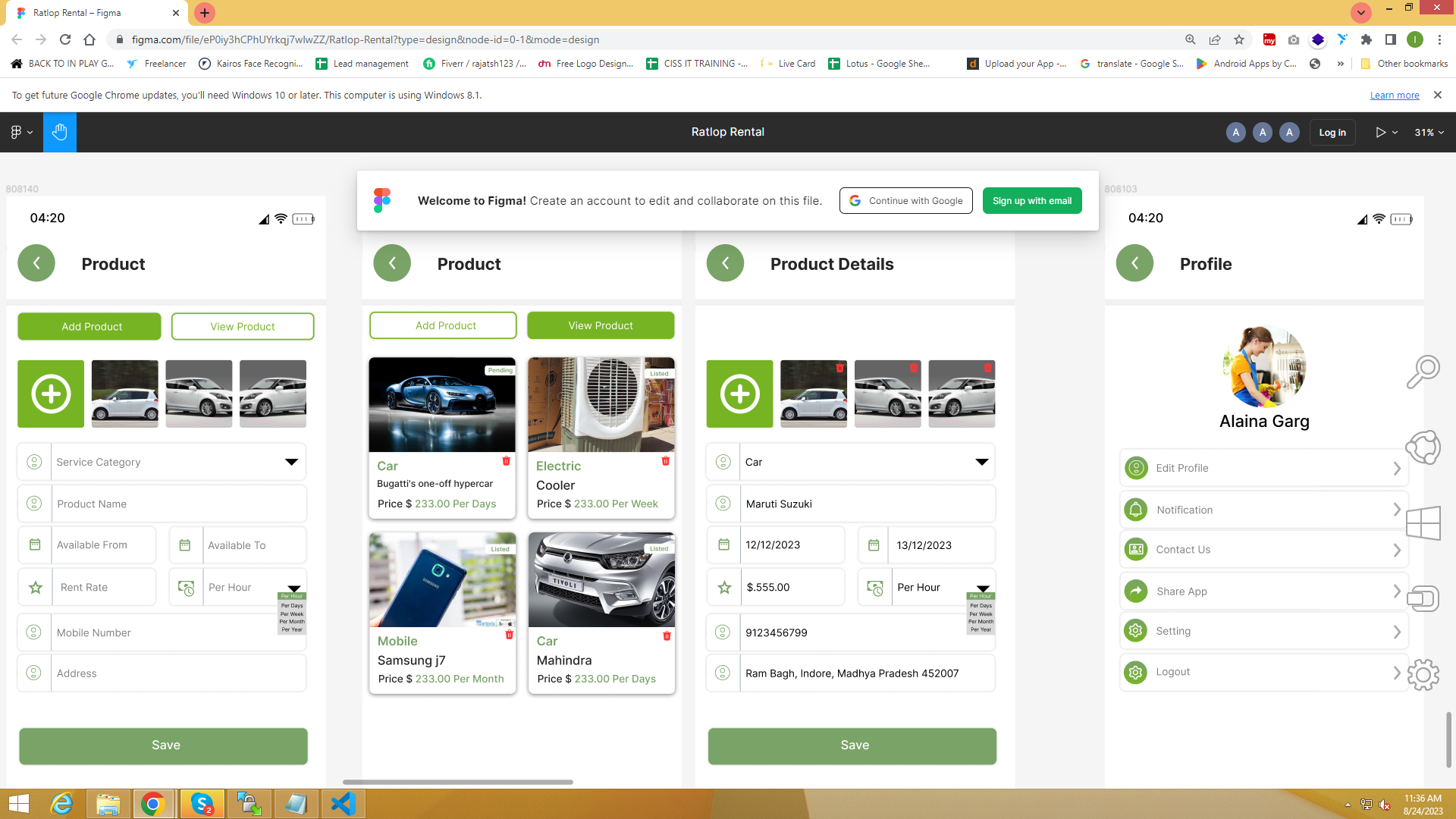Open the Lead management bookmark

click(362, 64)
